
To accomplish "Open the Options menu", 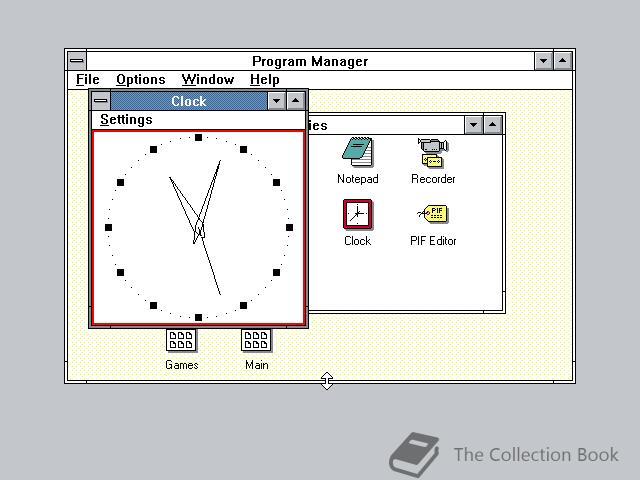I will point(141,80).
